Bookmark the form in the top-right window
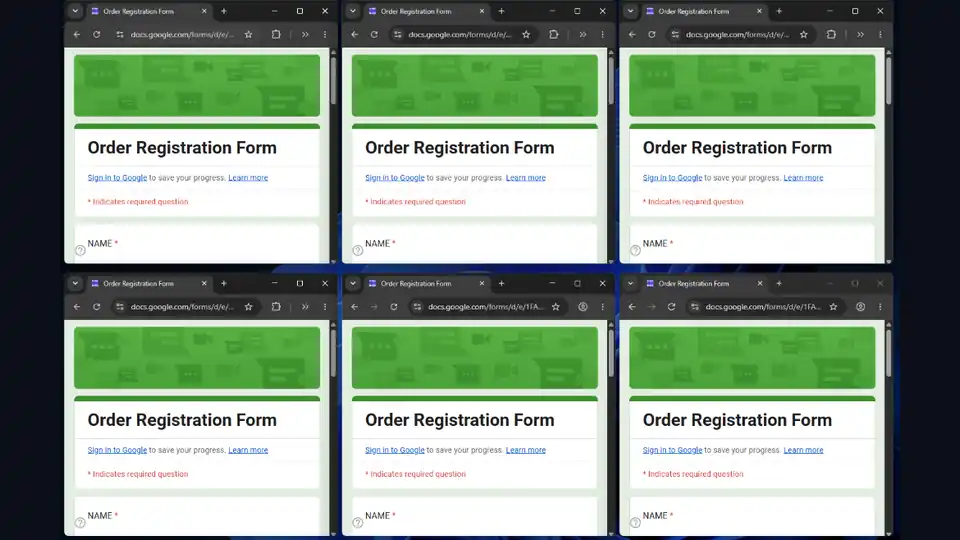 [x=804, y=35]
